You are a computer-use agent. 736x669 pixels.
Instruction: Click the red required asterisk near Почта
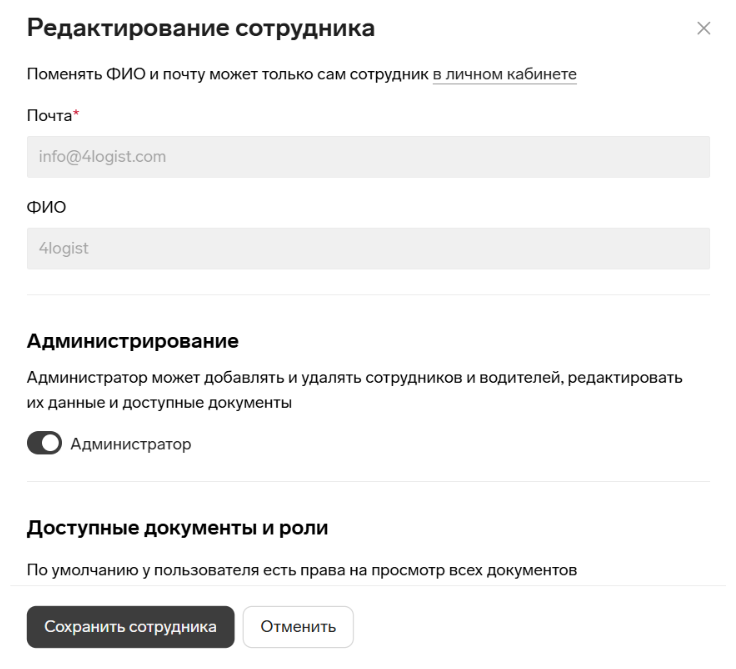[76, 113]
